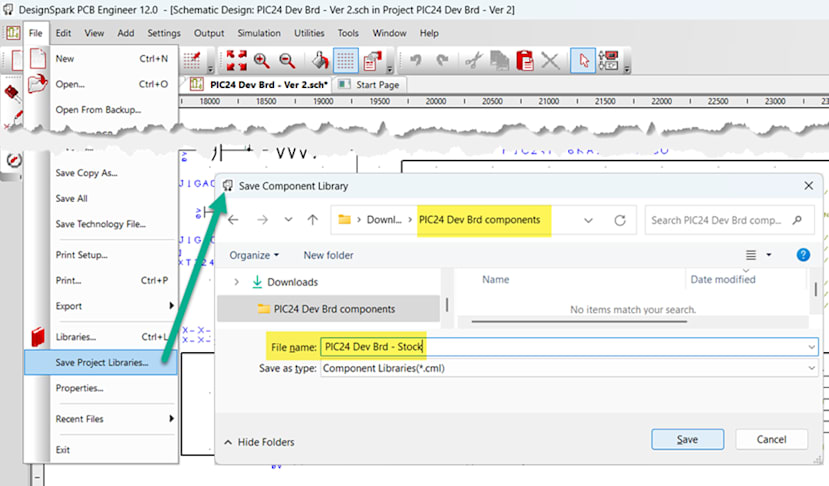Open the Edit menu
The image size is (829, 486).
click(63, 33)
